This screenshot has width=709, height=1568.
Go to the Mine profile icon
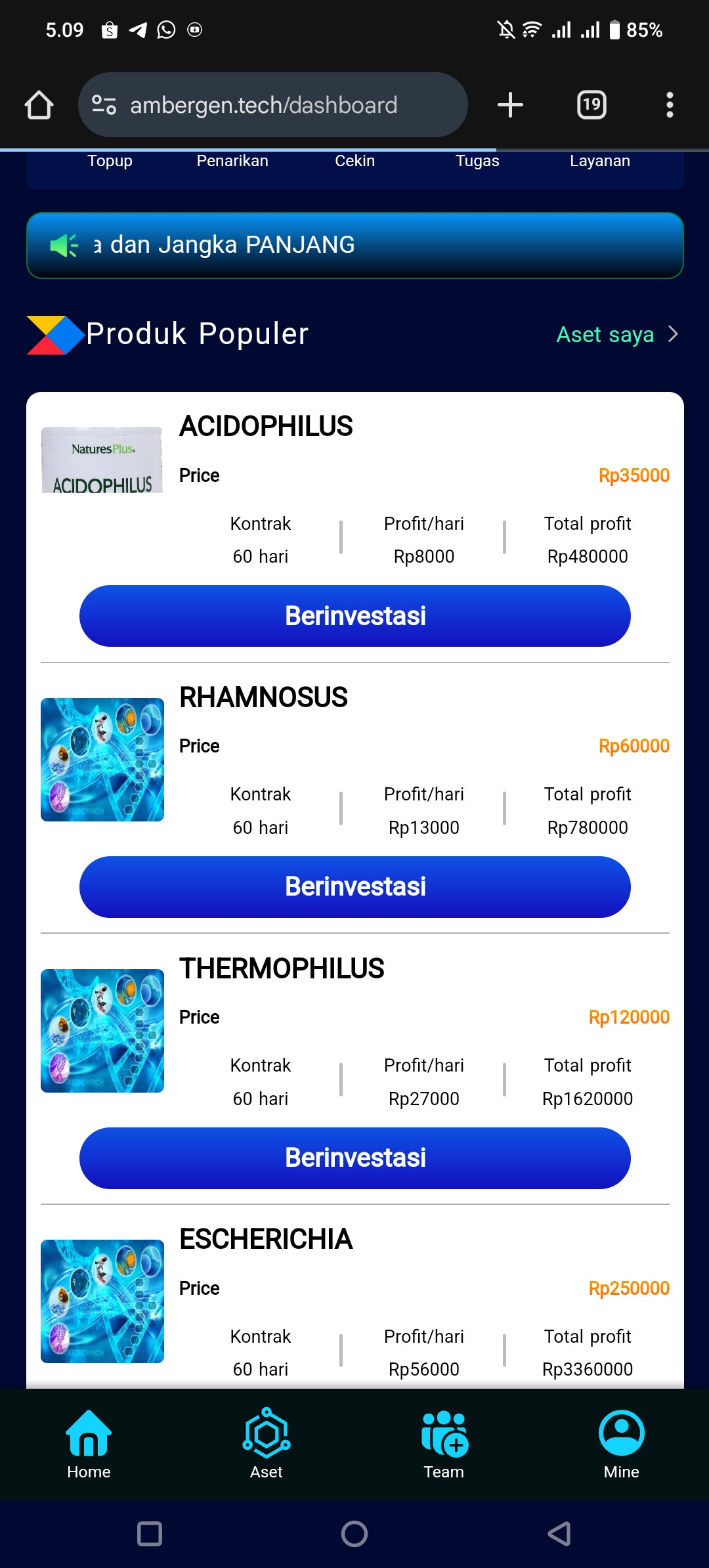(621, 1433)
